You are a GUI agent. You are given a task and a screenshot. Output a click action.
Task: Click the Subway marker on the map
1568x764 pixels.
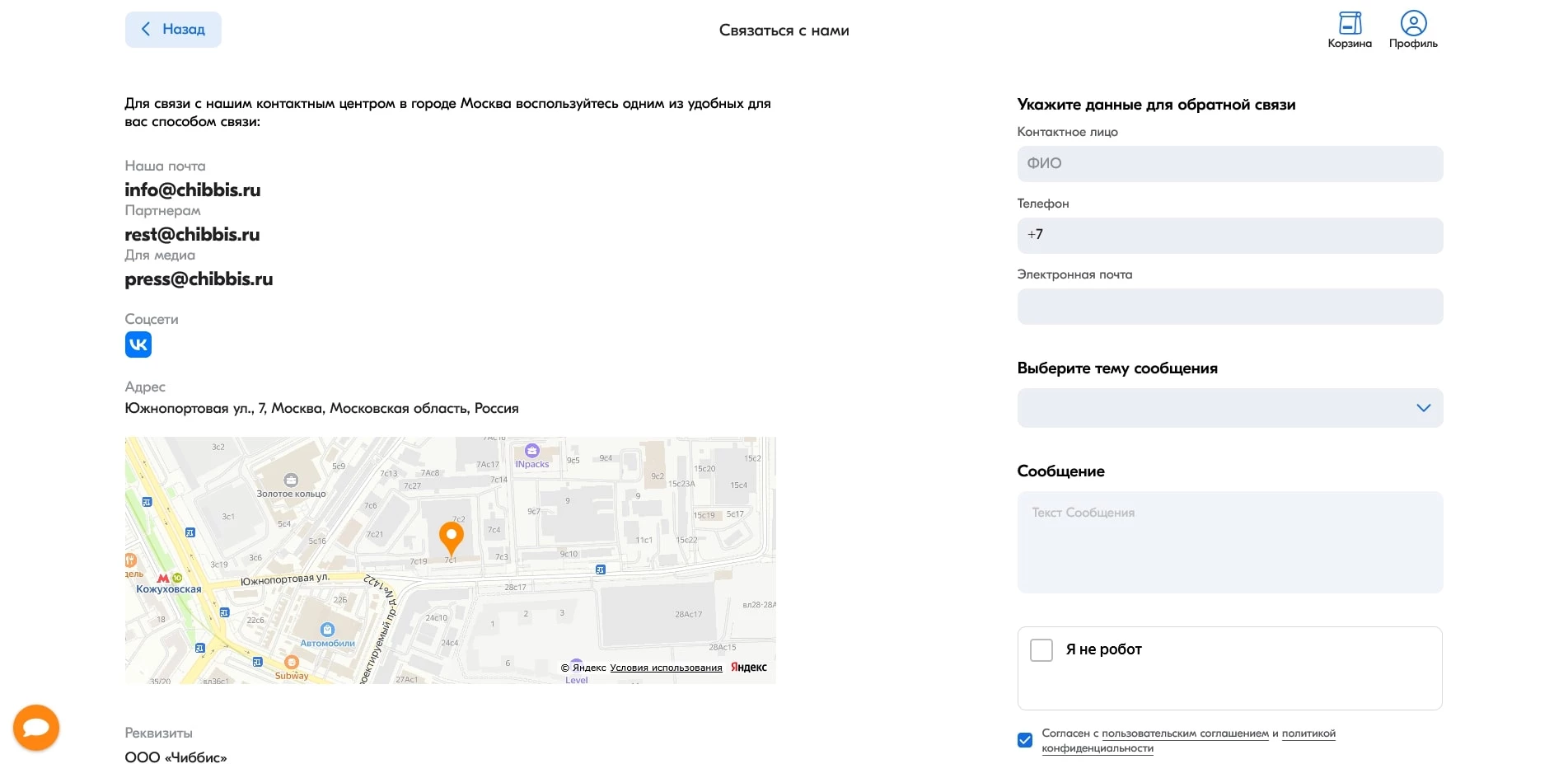pyautogui.click(x=290, y=661)
